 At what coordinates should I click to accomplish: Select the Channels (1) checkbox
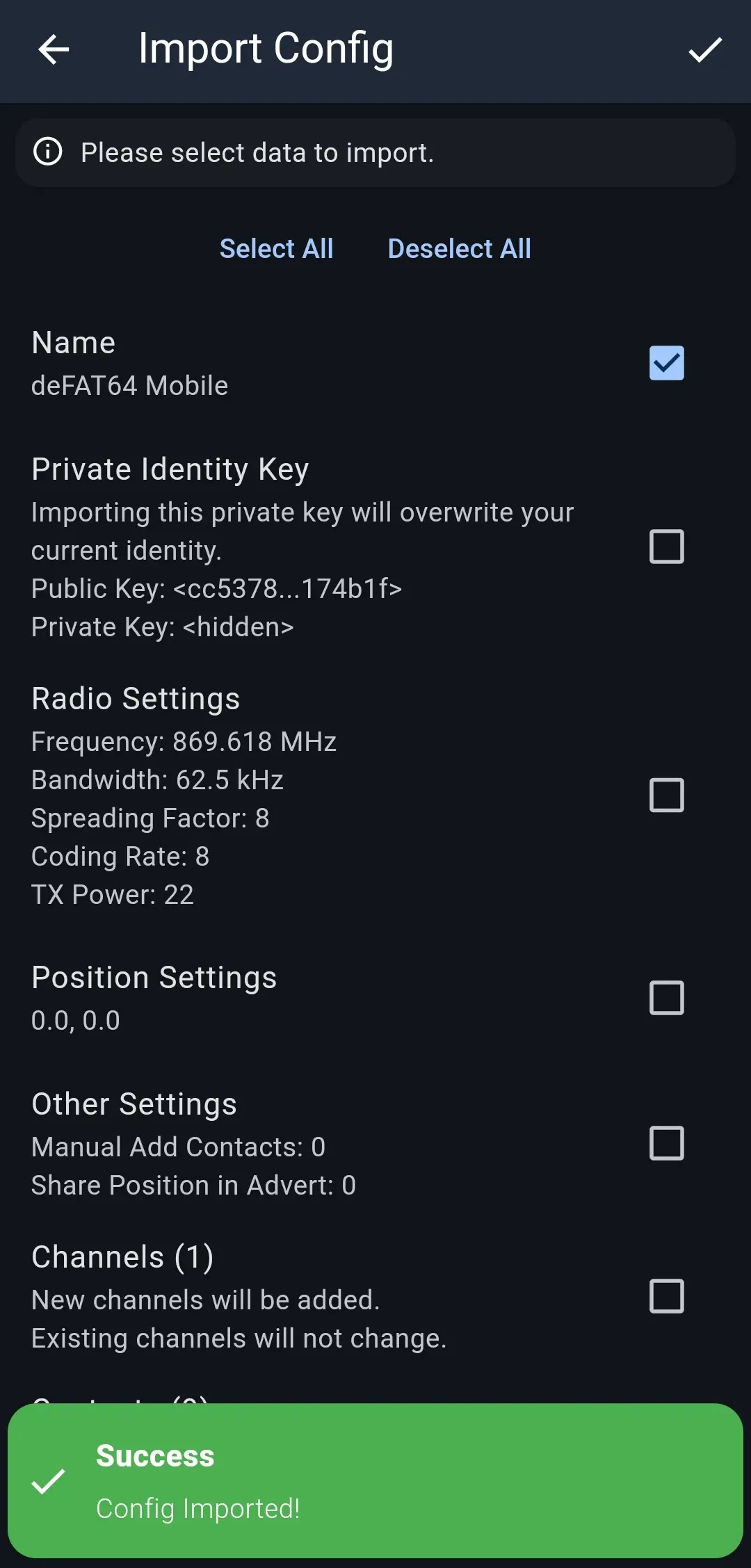coord(666,1296)
